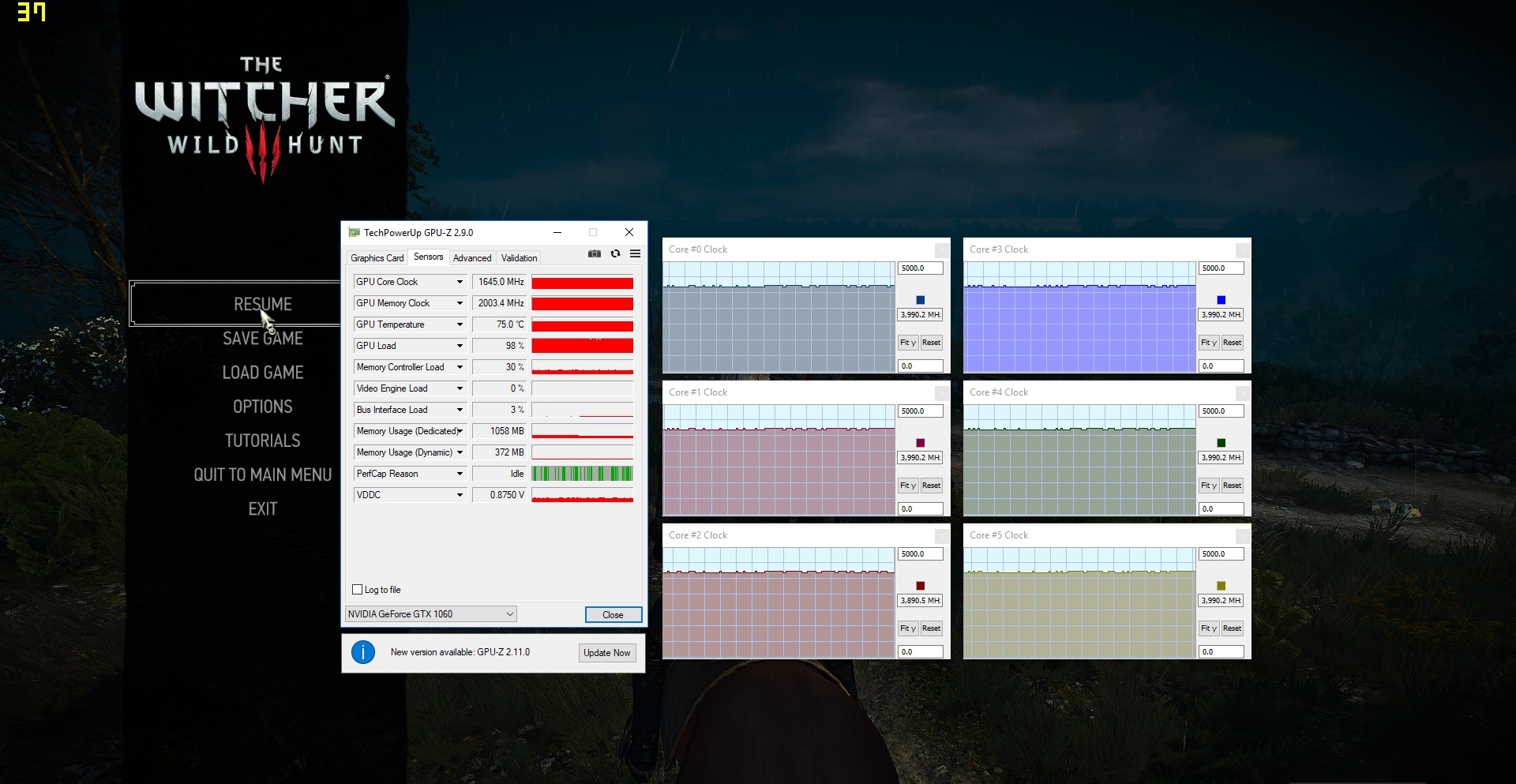Click the GPU-Z refresh sensors icon
Image resolution: width=1516 pixels, height=784 pixels.
[615, 253]
